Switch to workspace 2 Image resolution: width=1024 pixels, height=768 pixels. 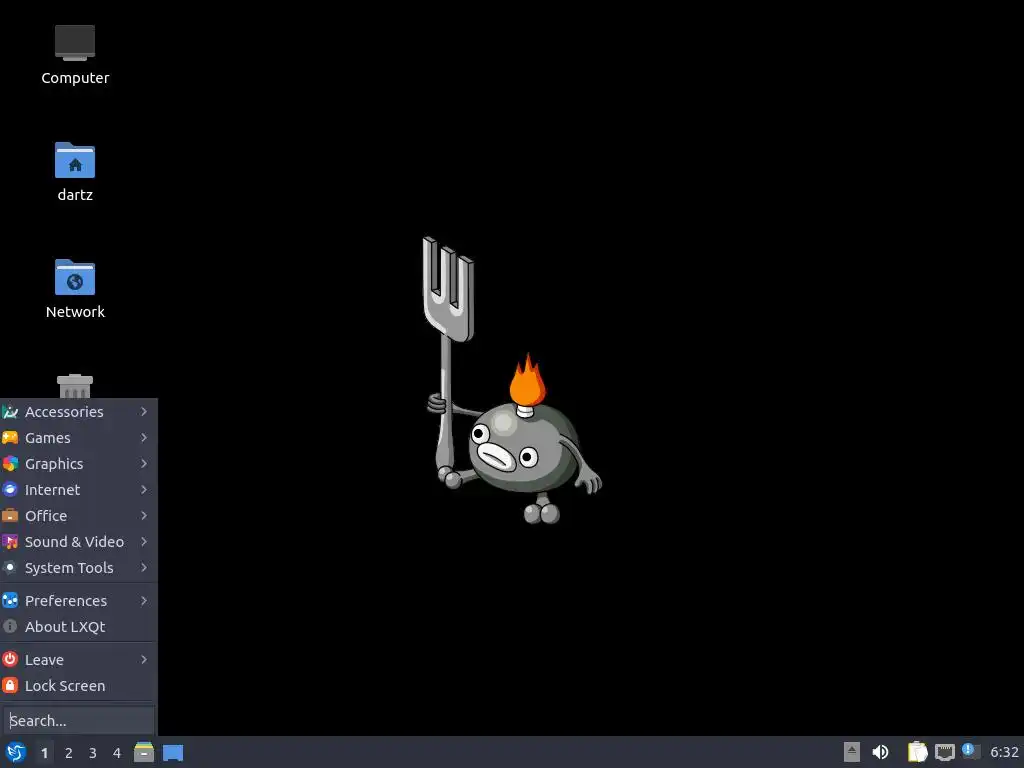point(69,753)
